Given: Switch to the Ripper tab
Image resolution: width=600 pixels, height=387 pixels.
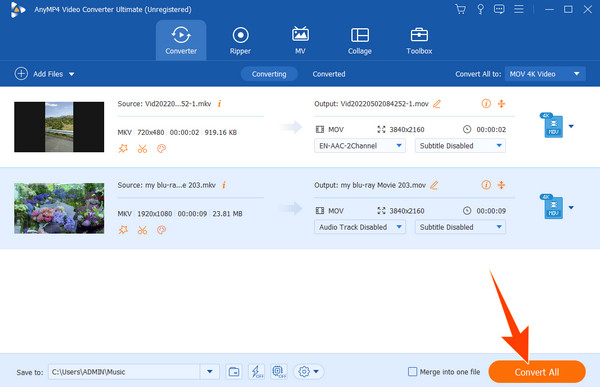Looking at the screenshot, I should 240,40.
